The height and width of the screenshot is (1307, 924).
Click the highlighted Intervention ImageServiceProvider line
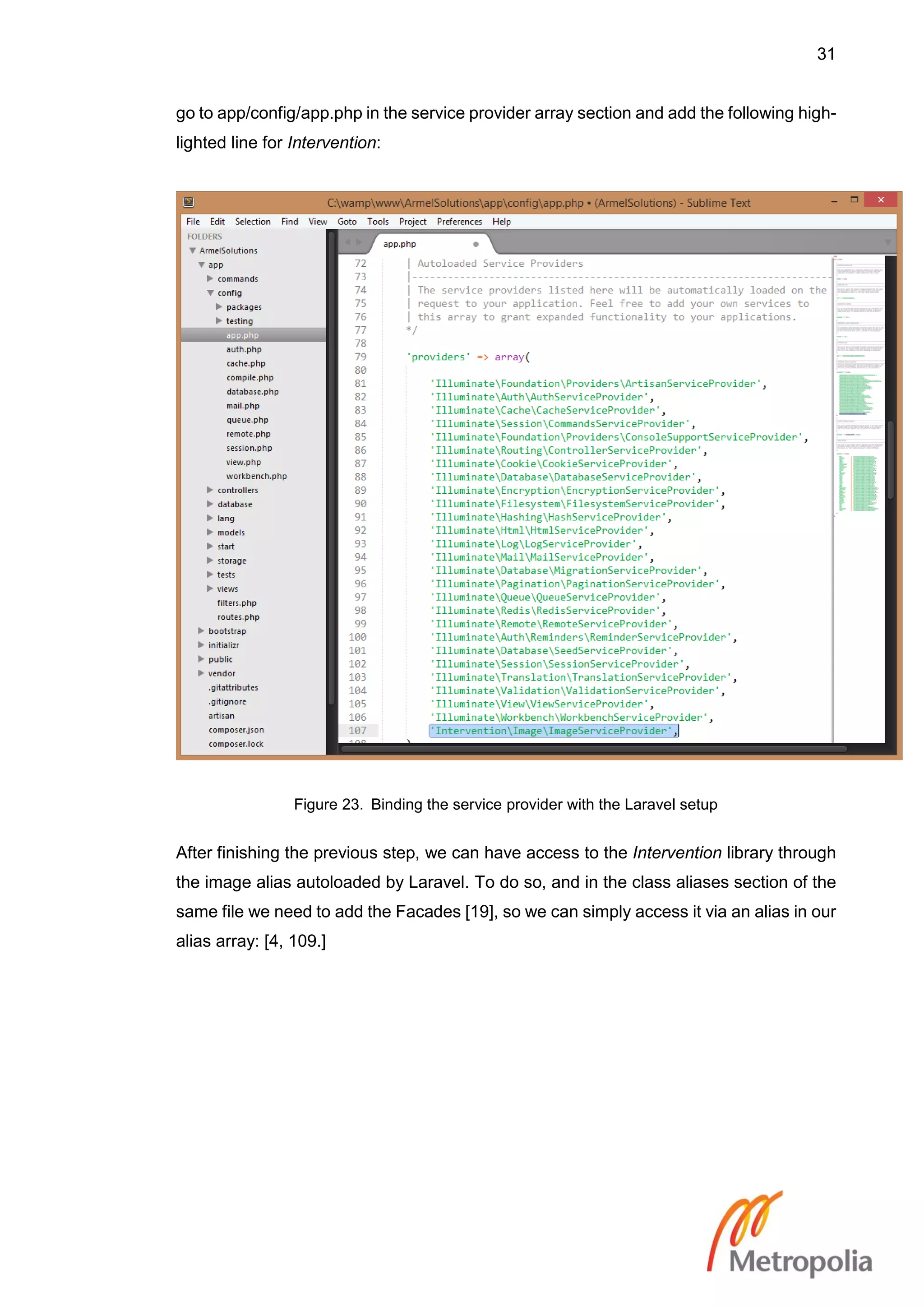(554, 731)
